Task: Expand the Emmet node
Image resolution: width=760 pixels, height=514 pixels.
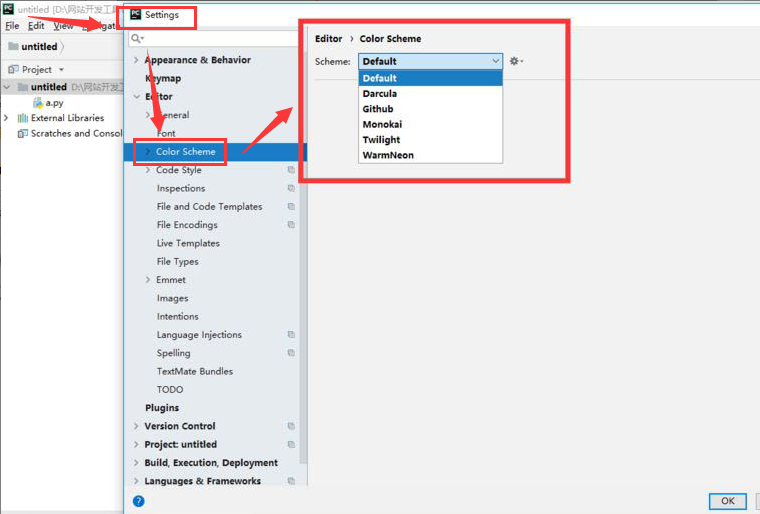Action: (148, 280)
